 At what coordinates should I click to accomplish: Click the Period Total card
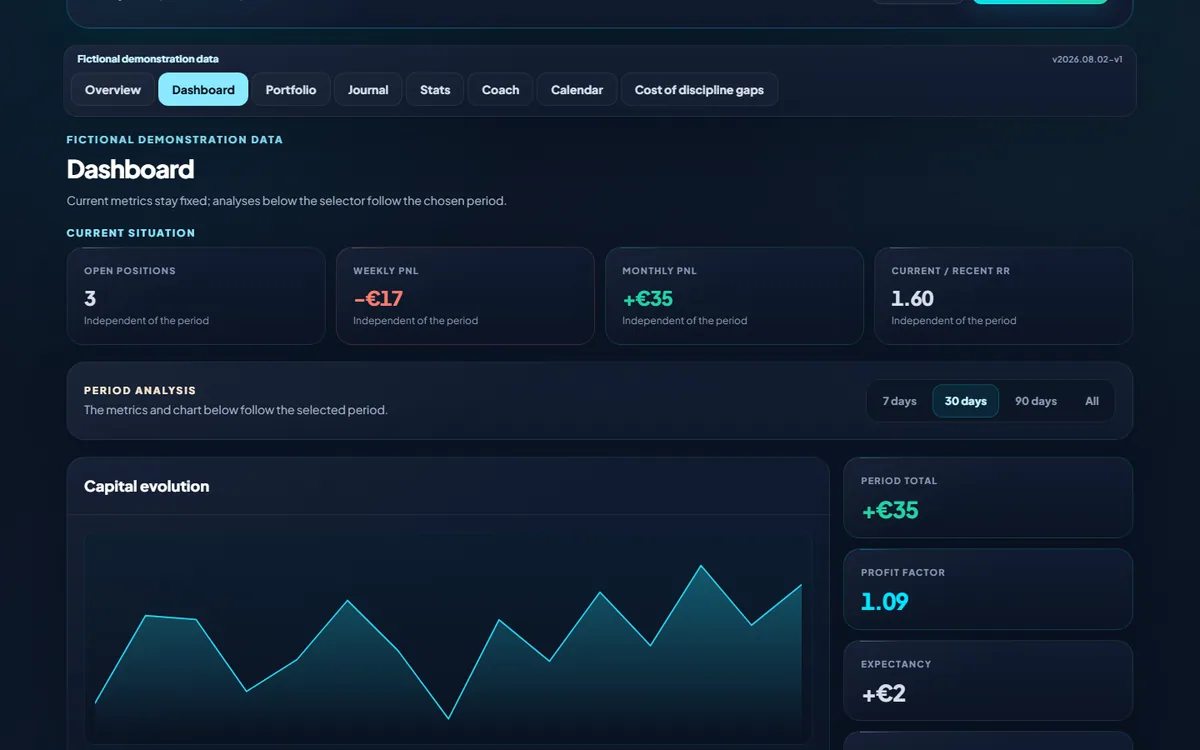(x=988, y=498)
